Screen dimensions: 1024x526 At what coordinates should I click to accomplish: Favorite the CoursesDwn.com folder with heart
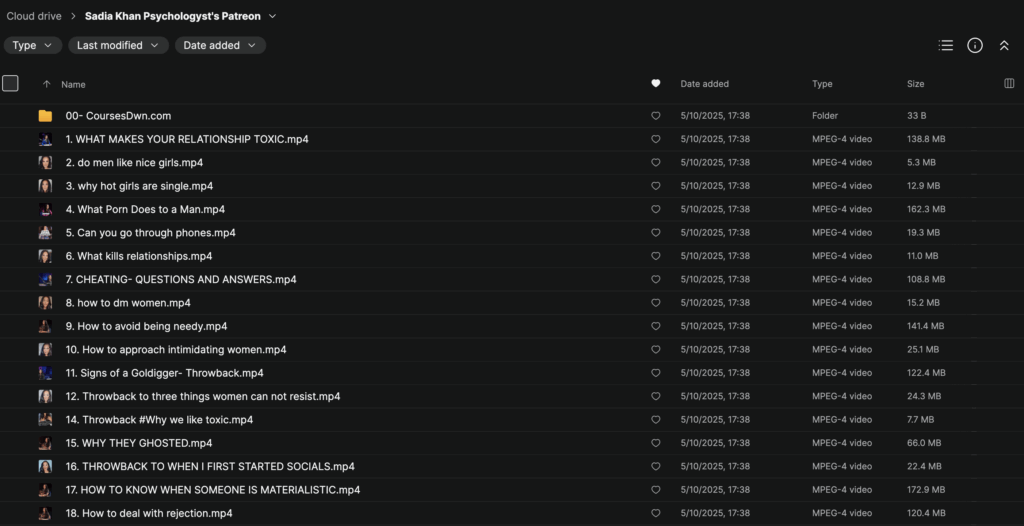[655, 116]
